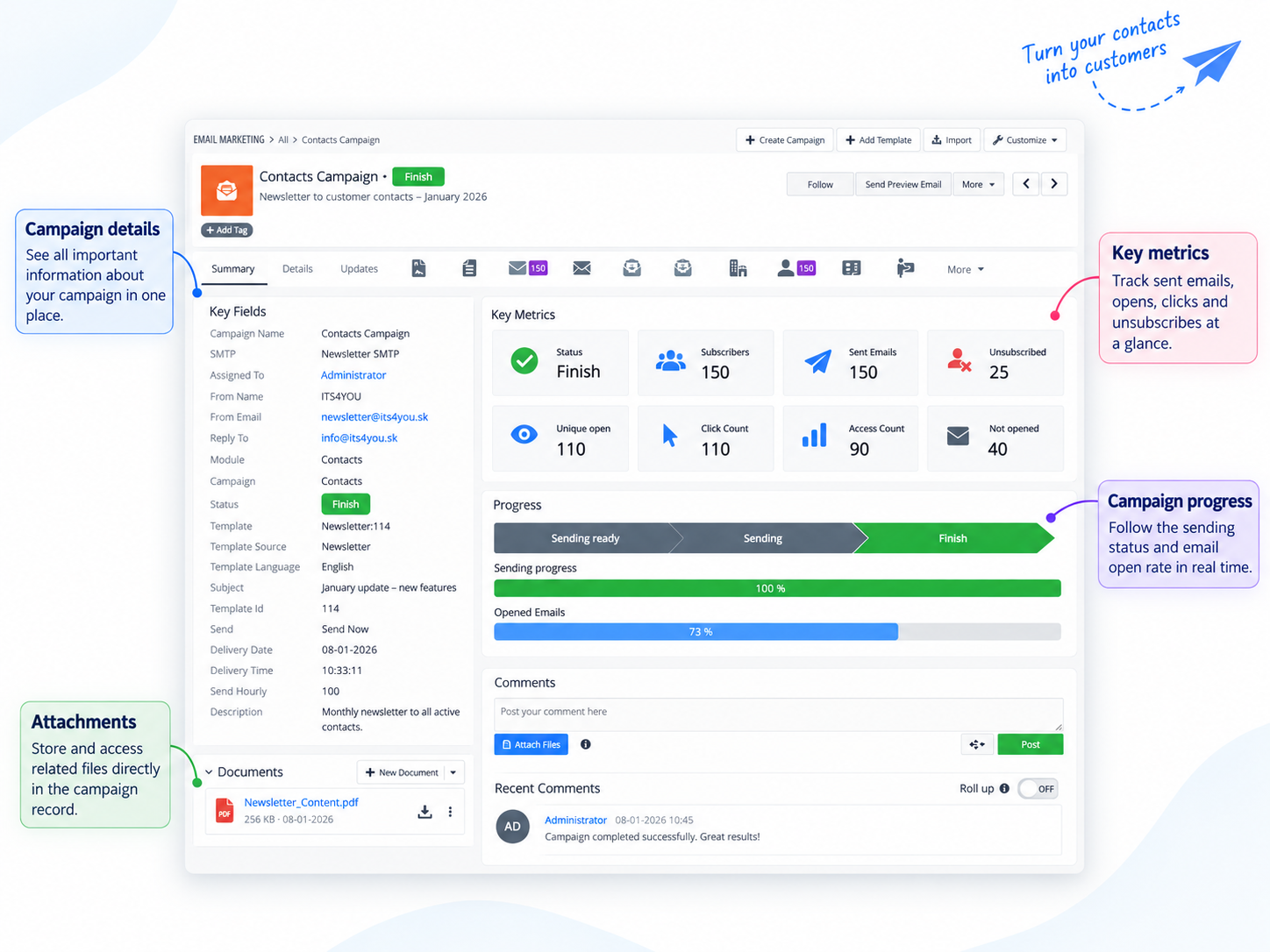
Task: Open the signed file icon tab after Updates
Action: coord(419,268)
